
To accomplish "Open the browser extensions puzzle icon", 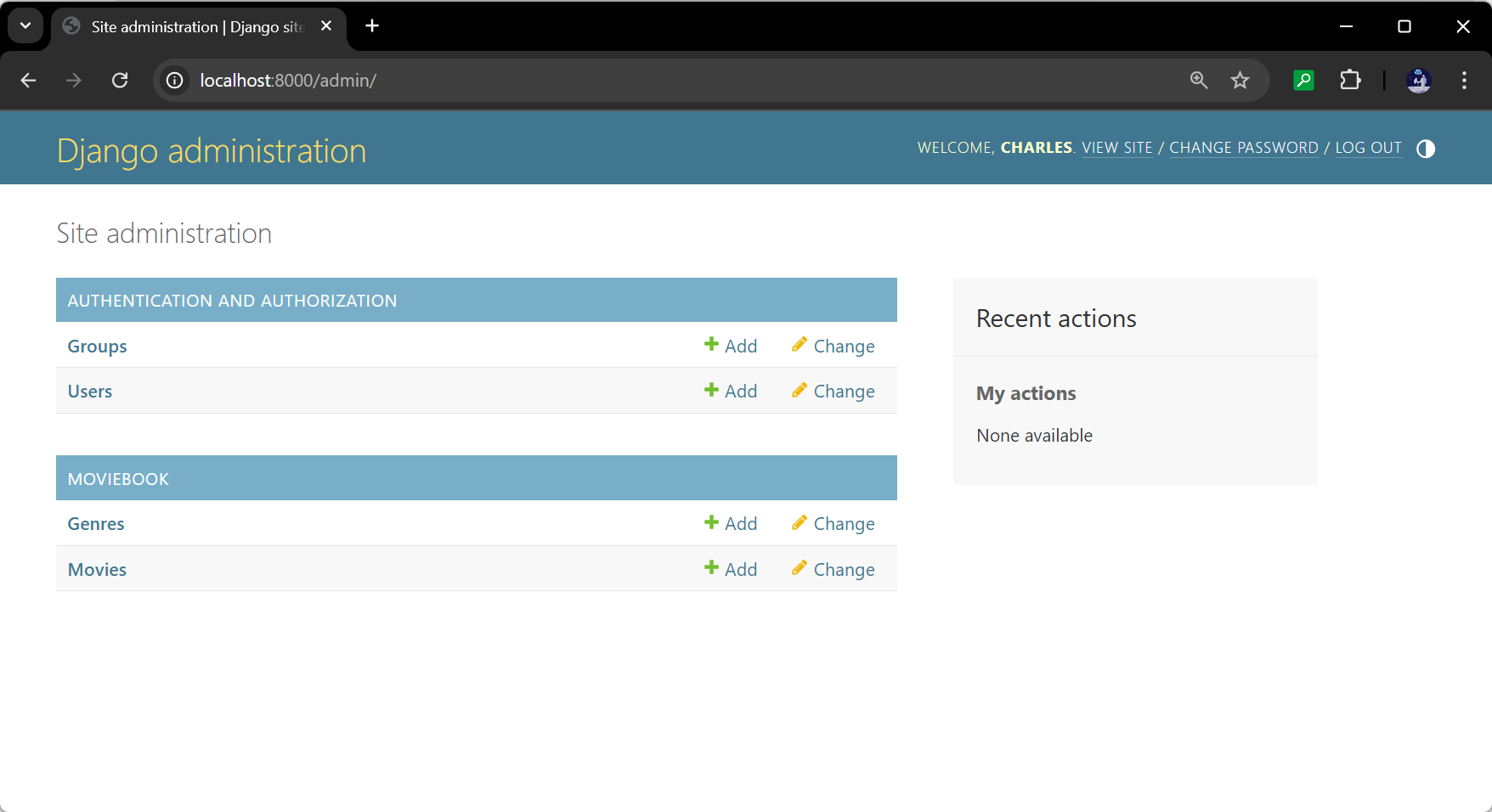I will click(1349, 81).
